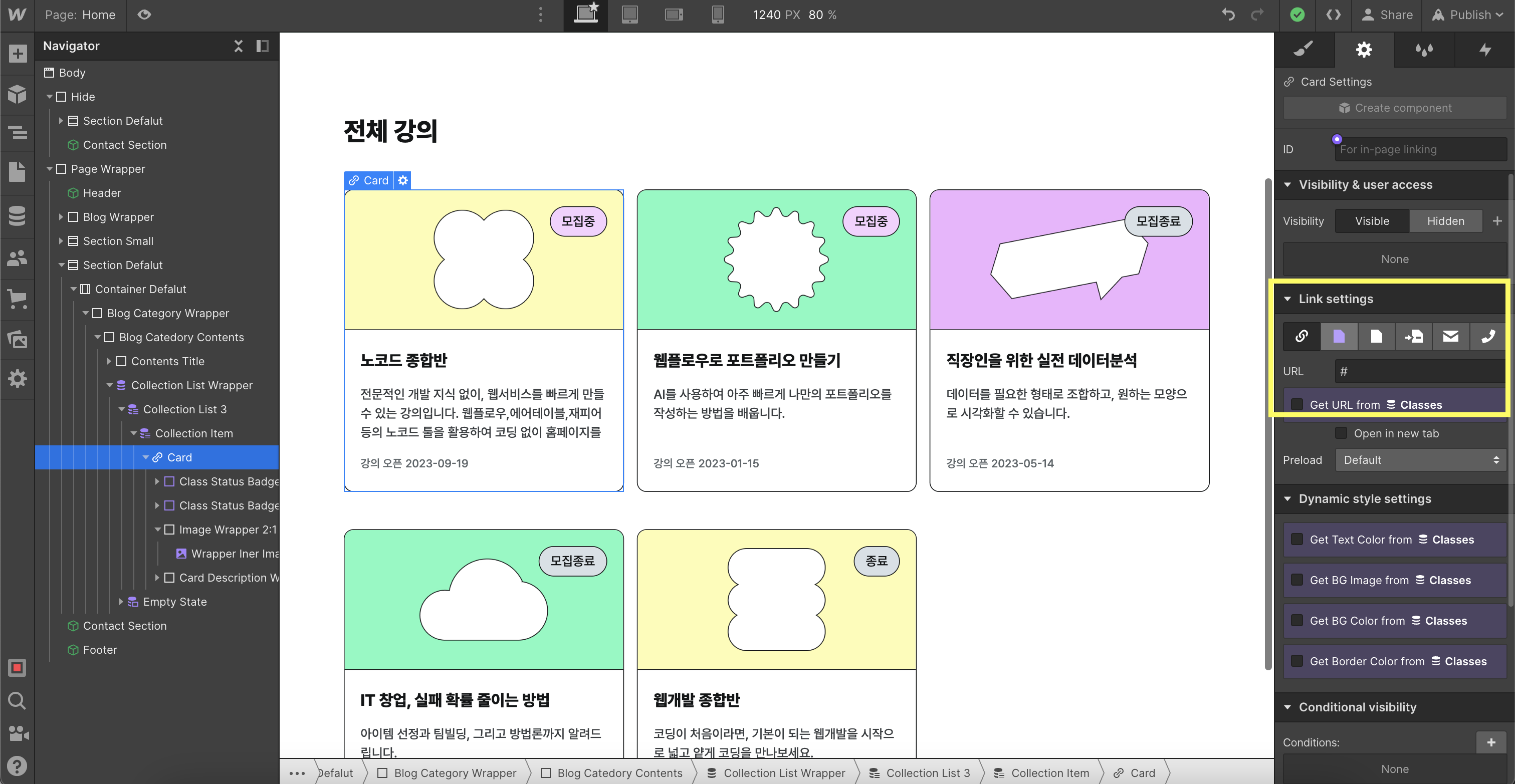Screen dimensions: 1515x784
Task: Click the Search magnifier icon
Action: (x=17, y=700)
